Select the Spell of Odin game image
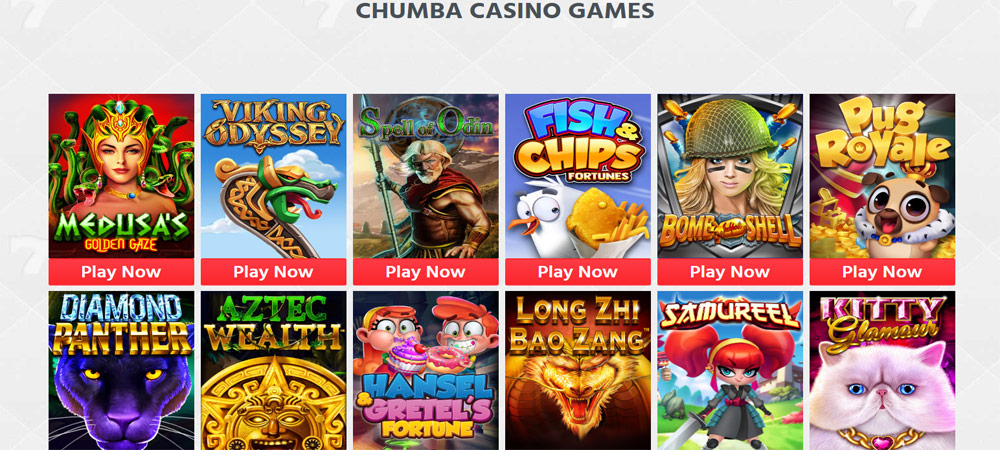This screenshot has height=450, width=1000. pos(426,176)
